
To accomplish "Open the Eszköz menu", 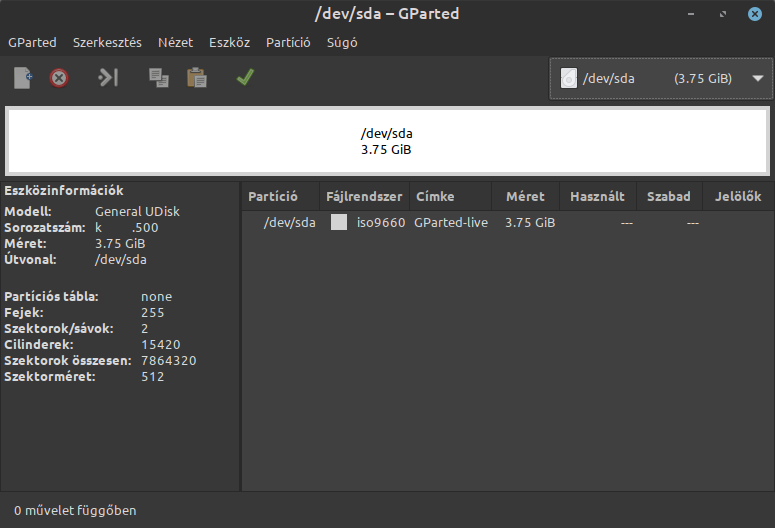I will click(x=229, y=43).
